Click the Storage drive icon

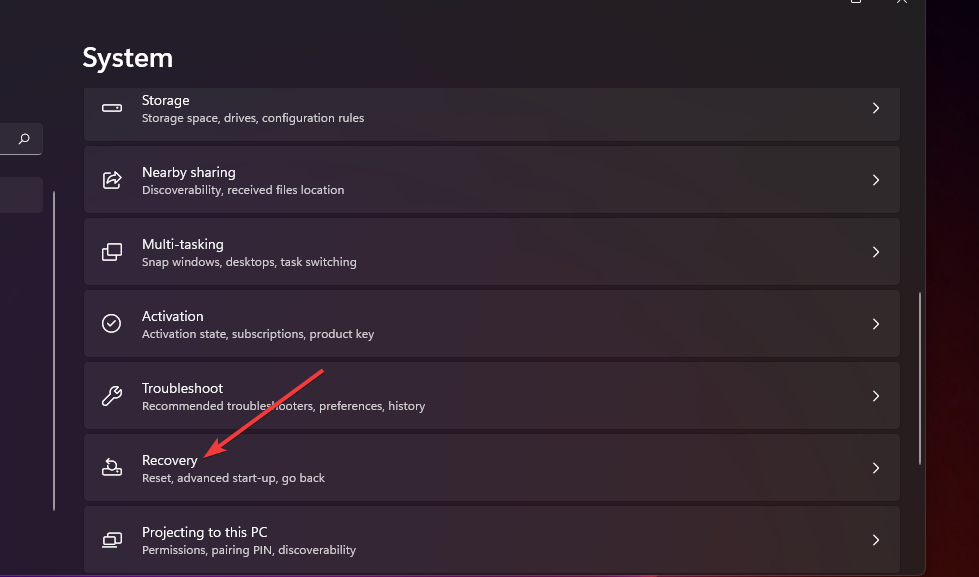[112, 108]
